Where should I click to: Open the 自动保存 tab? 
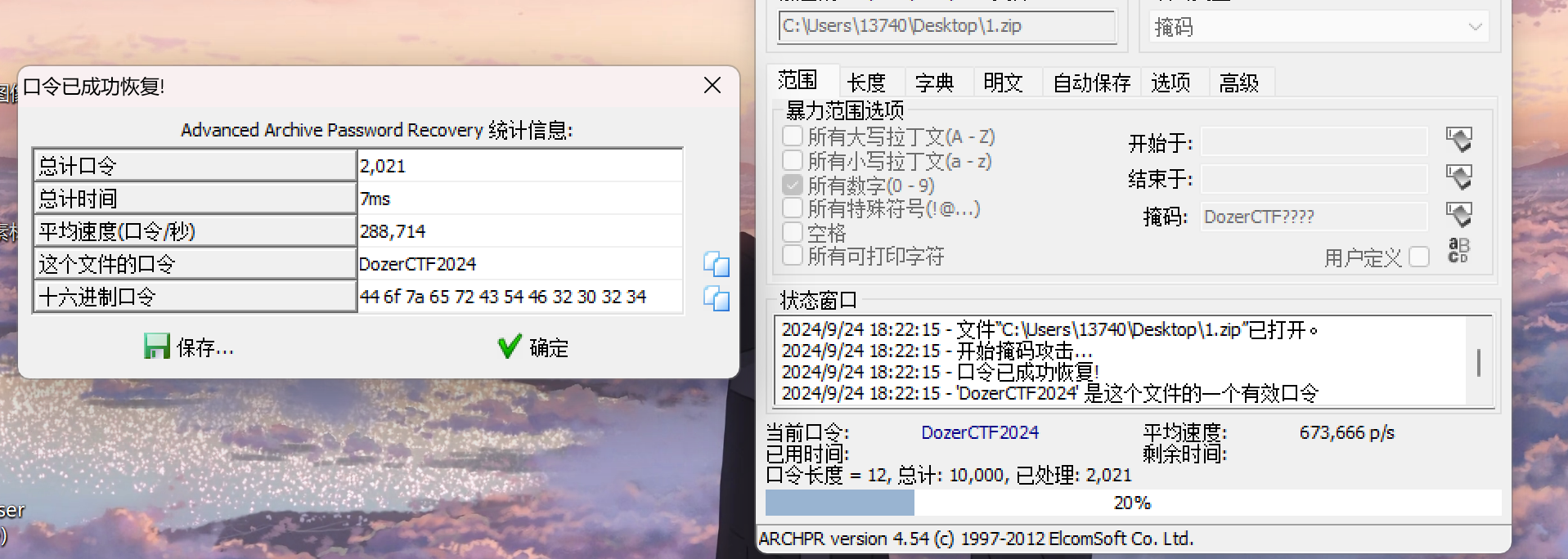1091,83
